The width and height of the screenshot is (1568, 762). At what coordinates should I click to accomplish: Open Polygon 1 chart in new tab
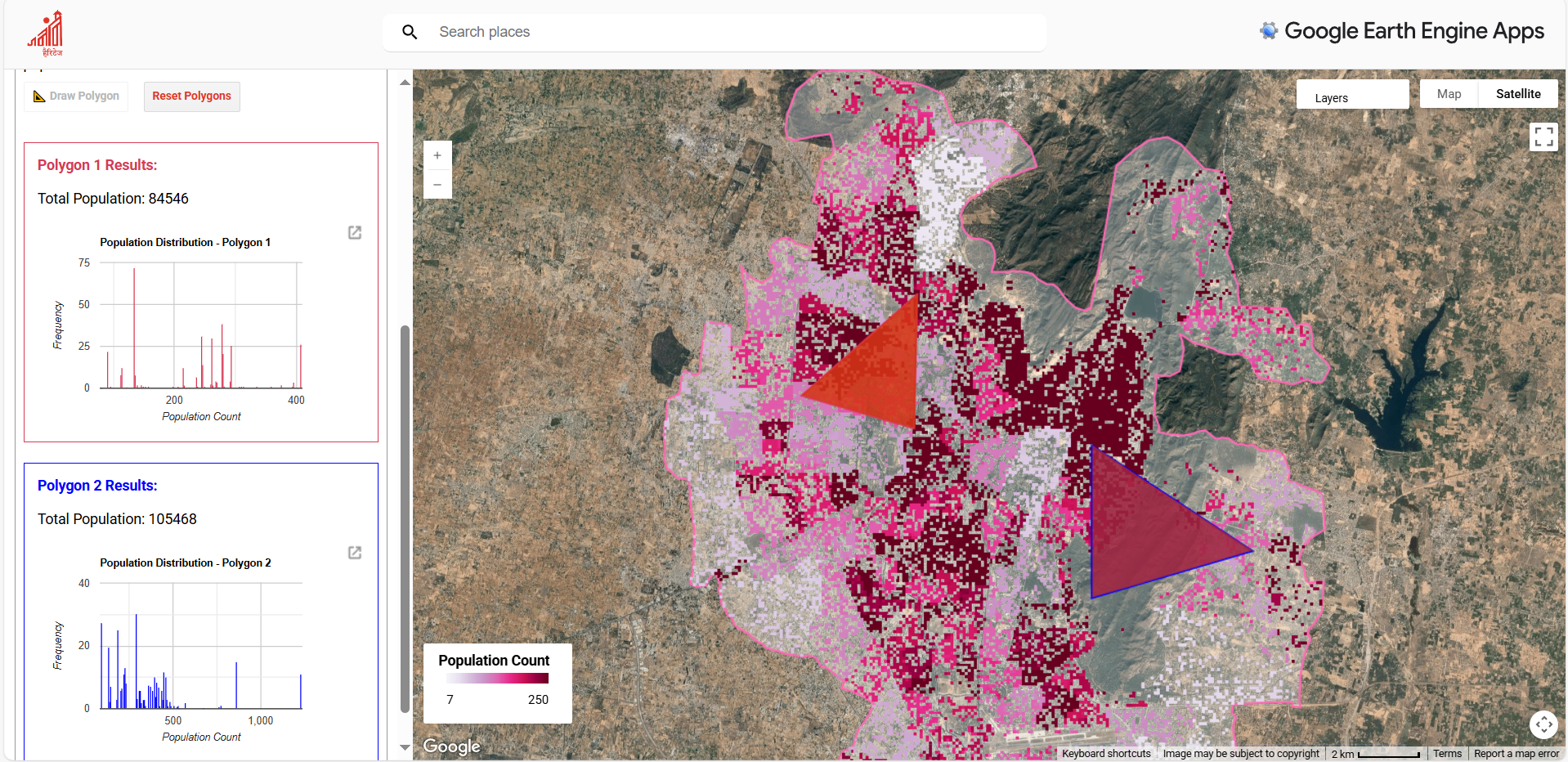pyautogui.click(x=355, y=233)
